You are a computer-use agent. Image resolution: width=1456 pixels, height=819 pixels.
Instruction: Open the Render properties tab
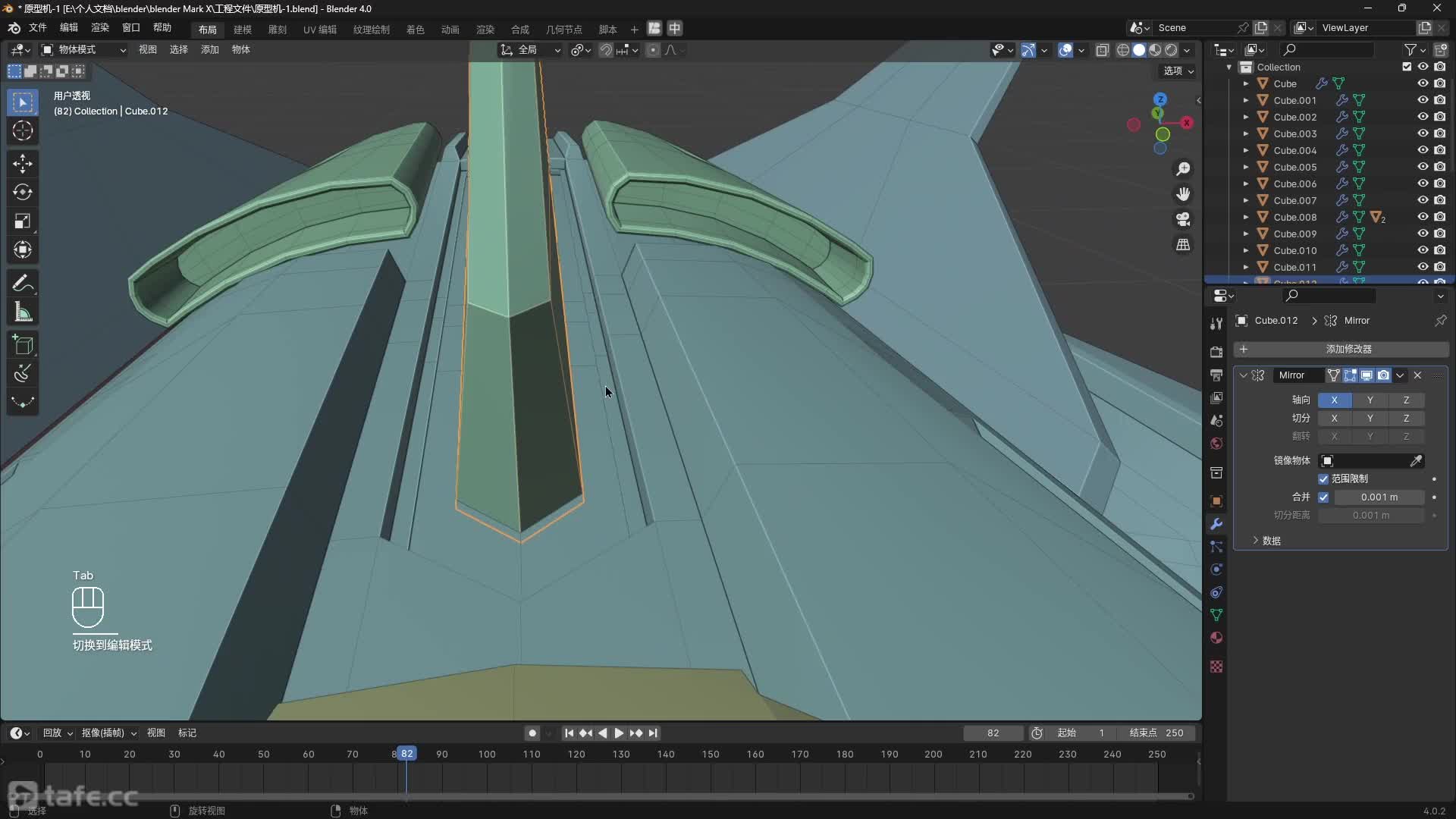1216,352
